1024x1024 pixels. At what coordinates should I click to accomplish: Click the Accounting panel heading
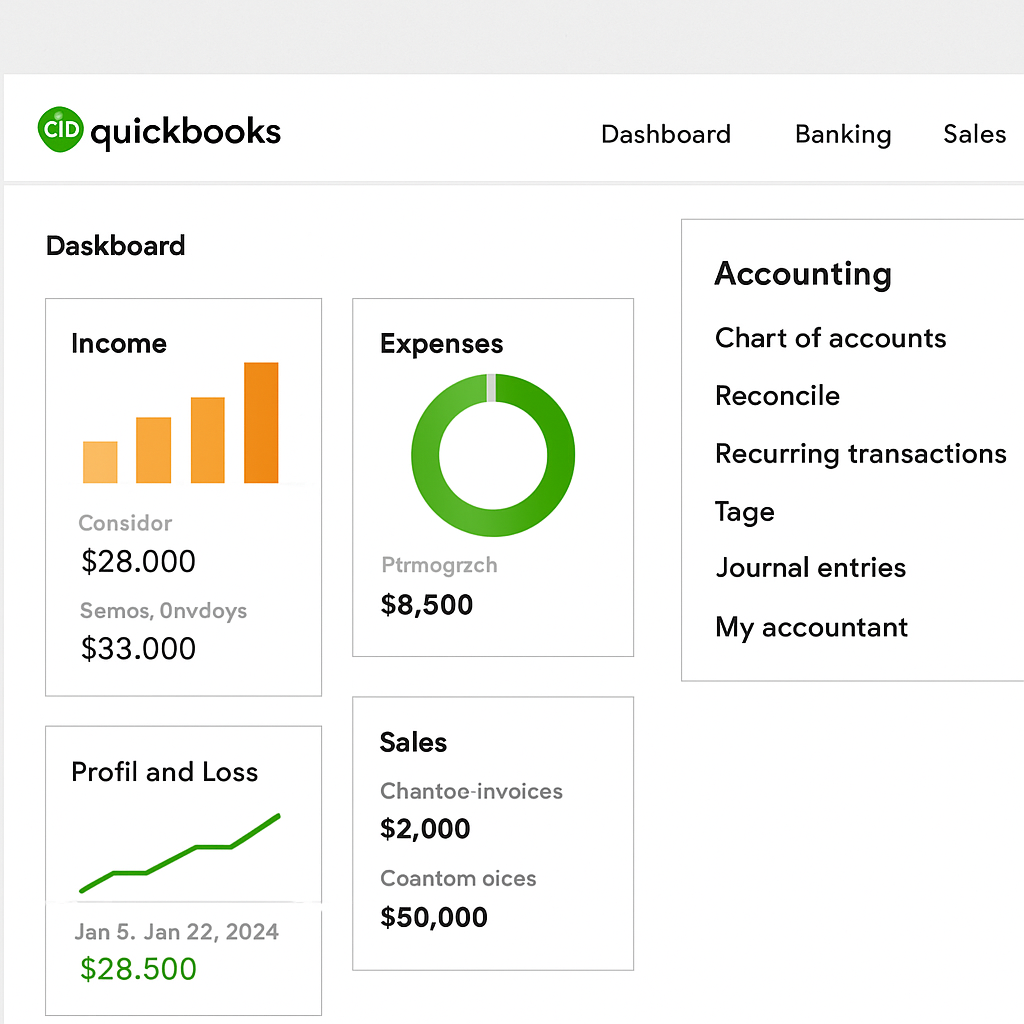point(803,274)
